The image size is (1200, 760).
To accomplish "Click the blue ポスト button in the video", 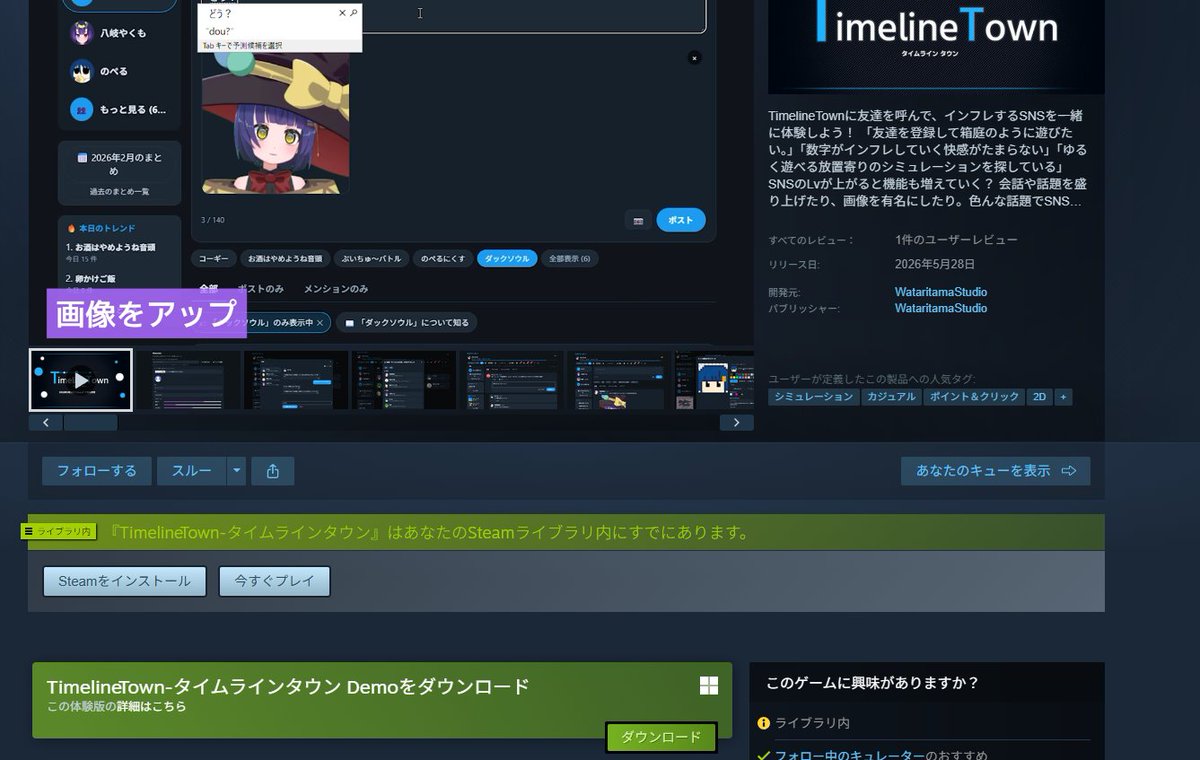I will pyautogui.click(x=681, y=220).
